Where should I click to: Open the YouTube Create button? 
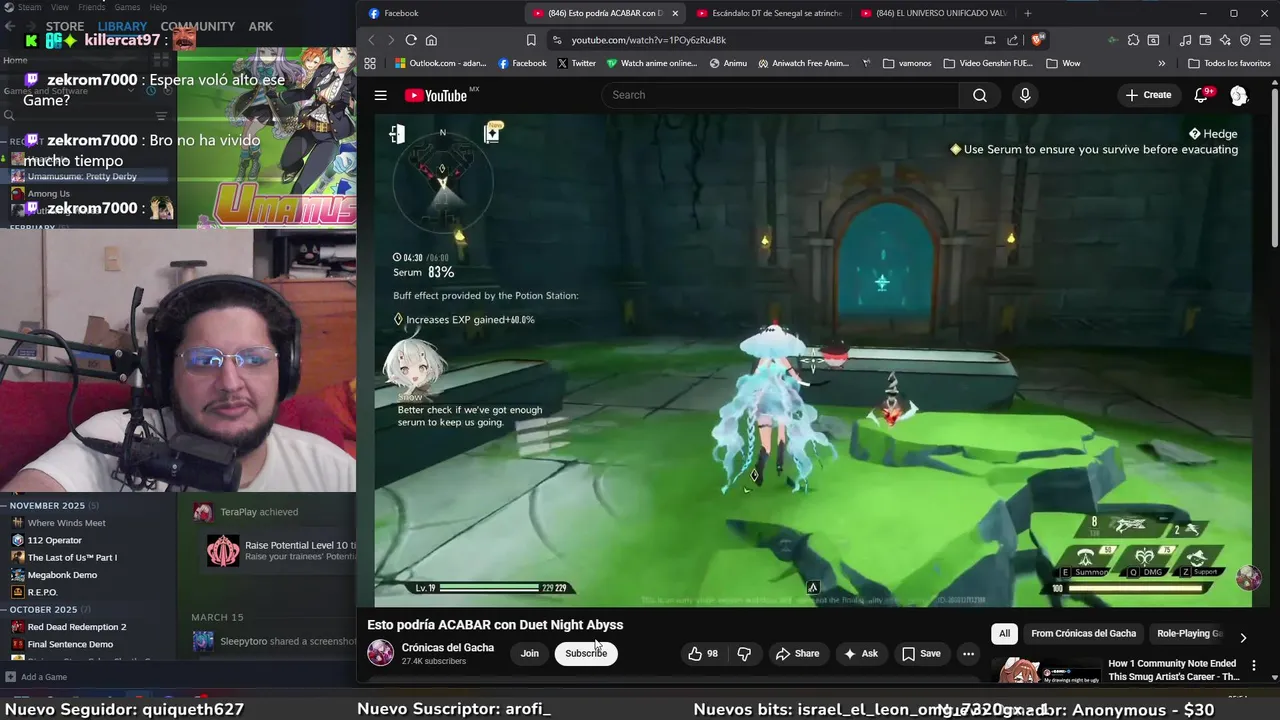(x=1148, y=95)
